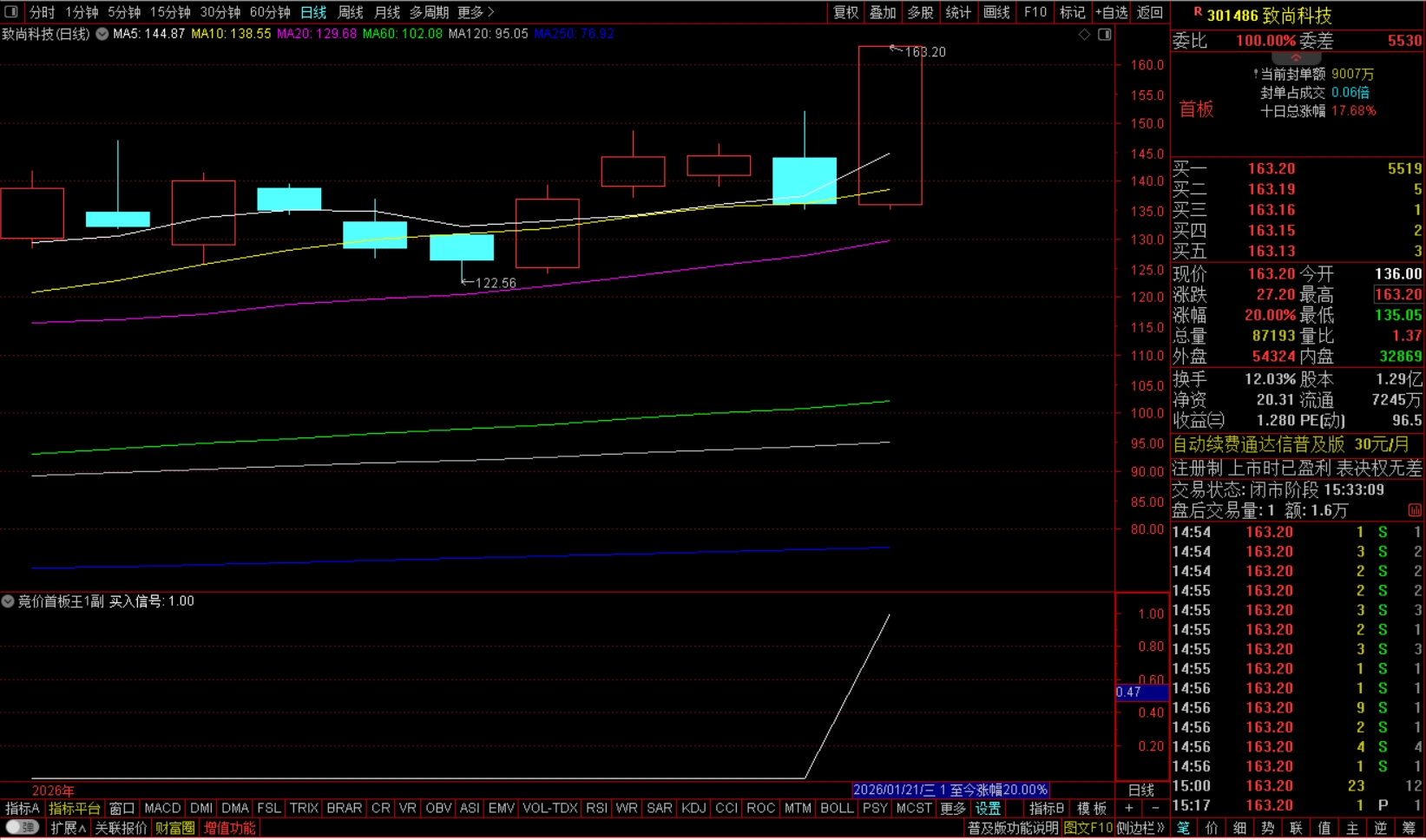The width and height of the screenshot is (1426, 840).
Task: Toggle the 弹 switch at bottom-left
Action: click(x=23, y=828)
